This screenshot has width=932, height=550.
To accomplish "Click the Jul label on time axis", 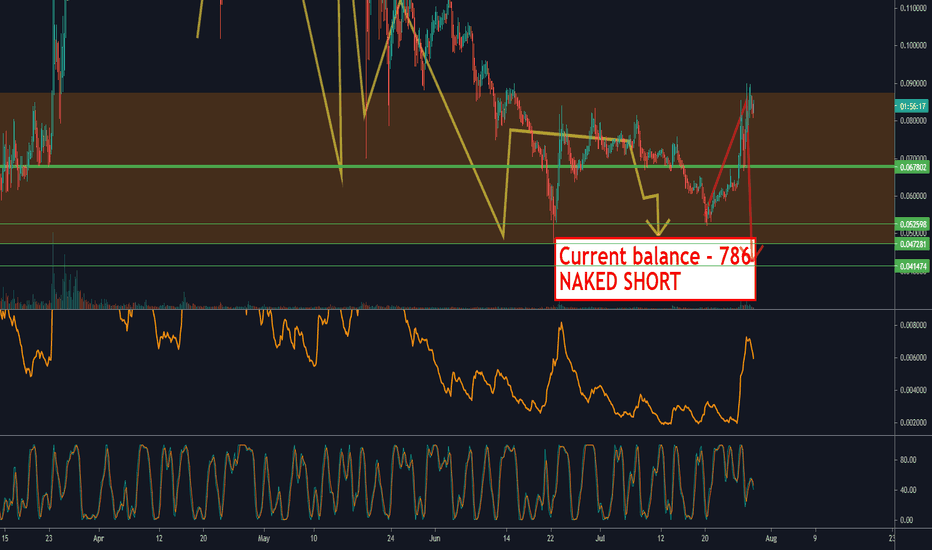I will (600, 539).
